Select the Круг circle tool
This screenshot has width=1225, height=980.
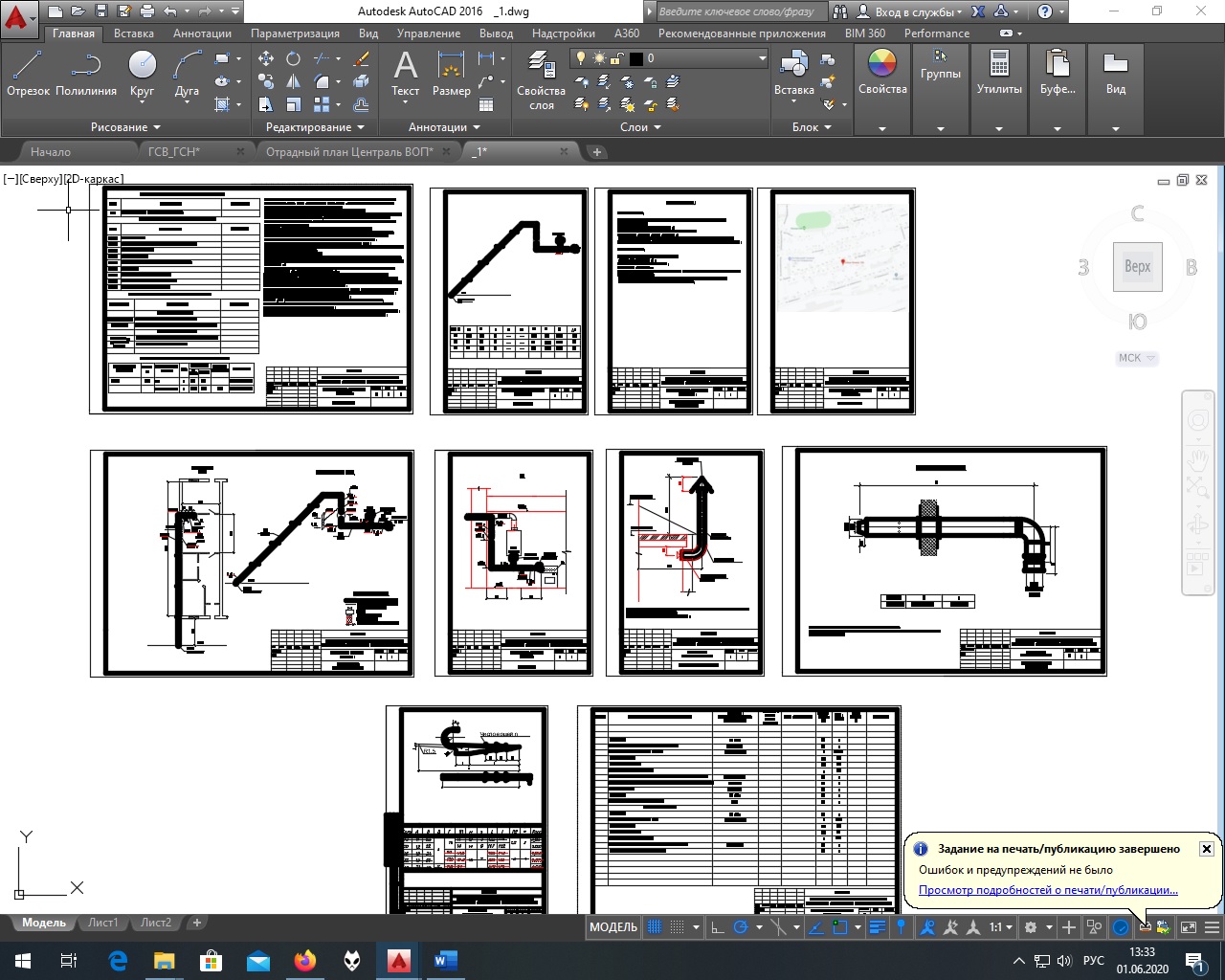tap(142, 73)
